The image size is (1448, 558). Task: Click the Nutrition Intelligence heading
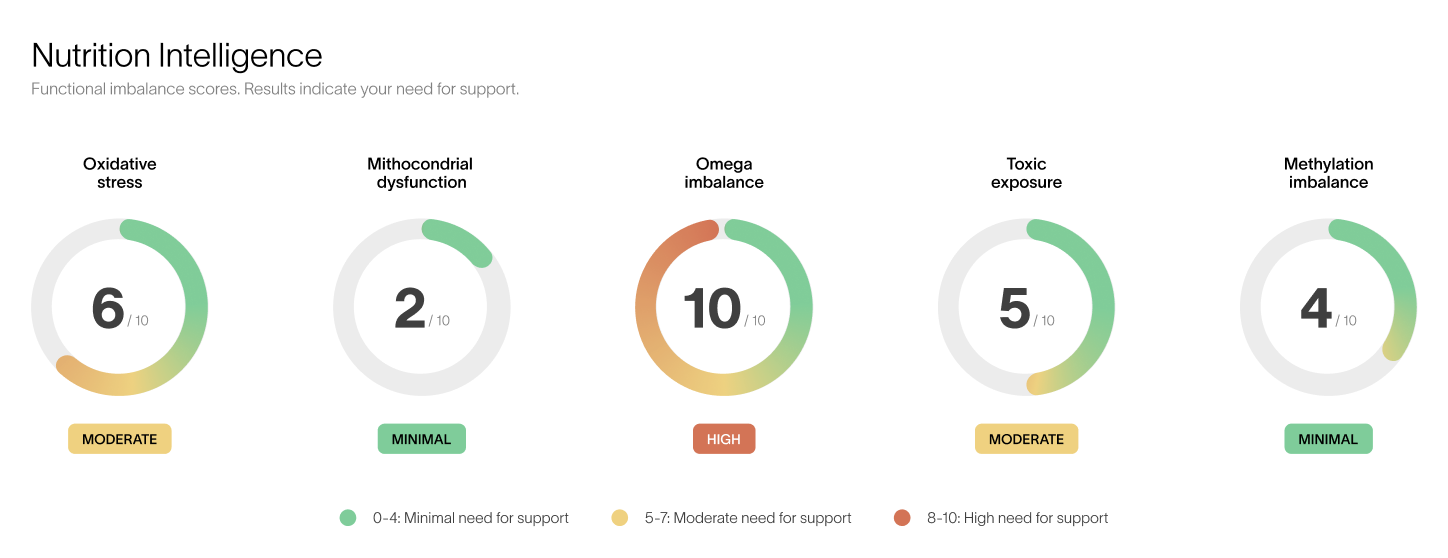pyautogui.click(x=177, y=55)
